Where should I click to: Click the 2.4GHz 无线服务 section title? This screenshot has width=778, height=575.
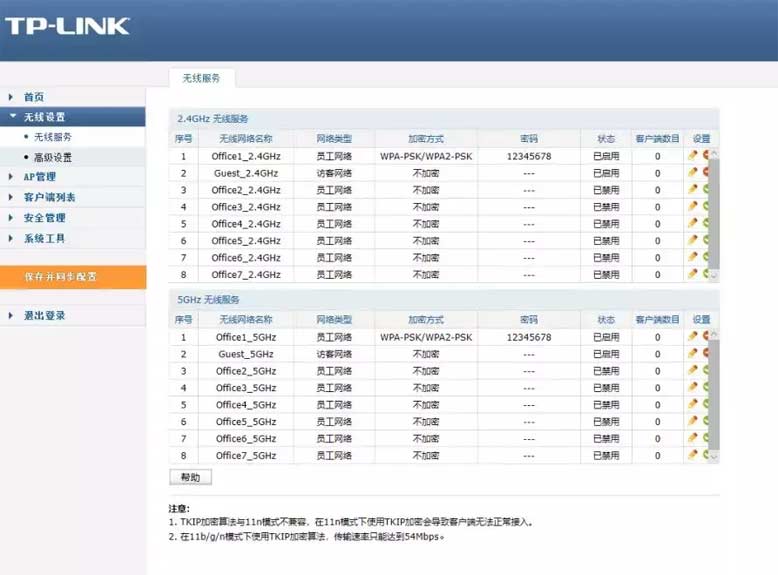(213, 119)
